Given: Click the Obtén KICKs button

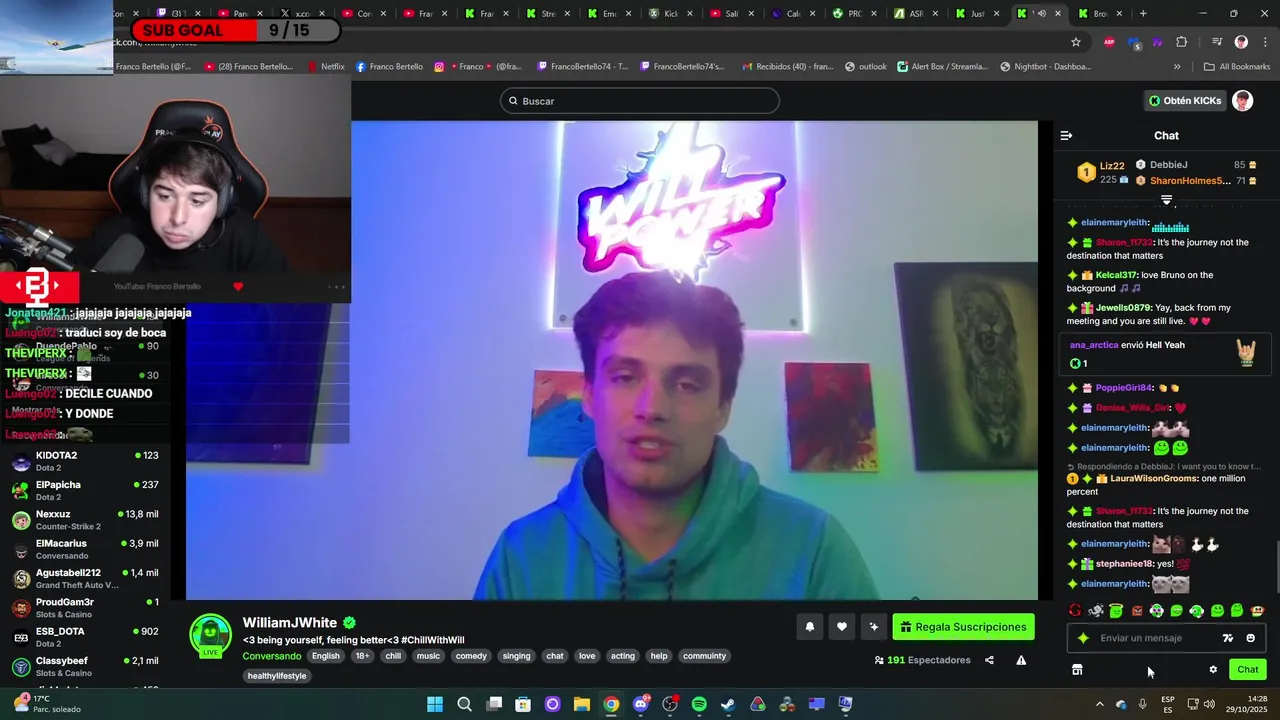Looking at the screenshot, I should click(1185, 101).
